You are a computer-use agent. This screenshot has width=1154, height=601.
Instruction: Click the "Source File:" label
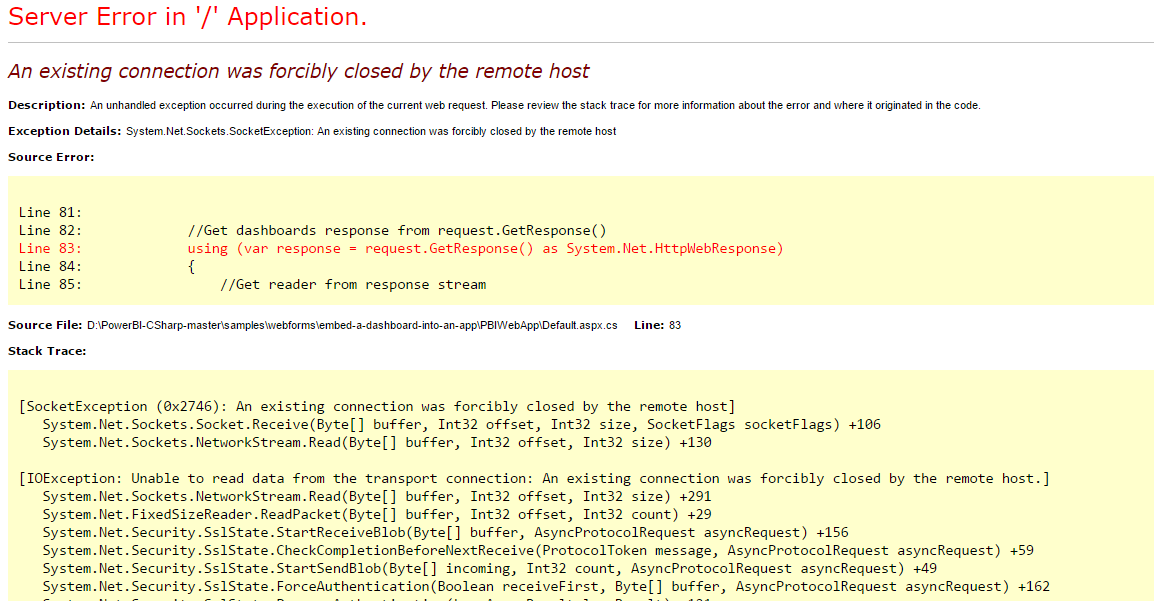45,325
